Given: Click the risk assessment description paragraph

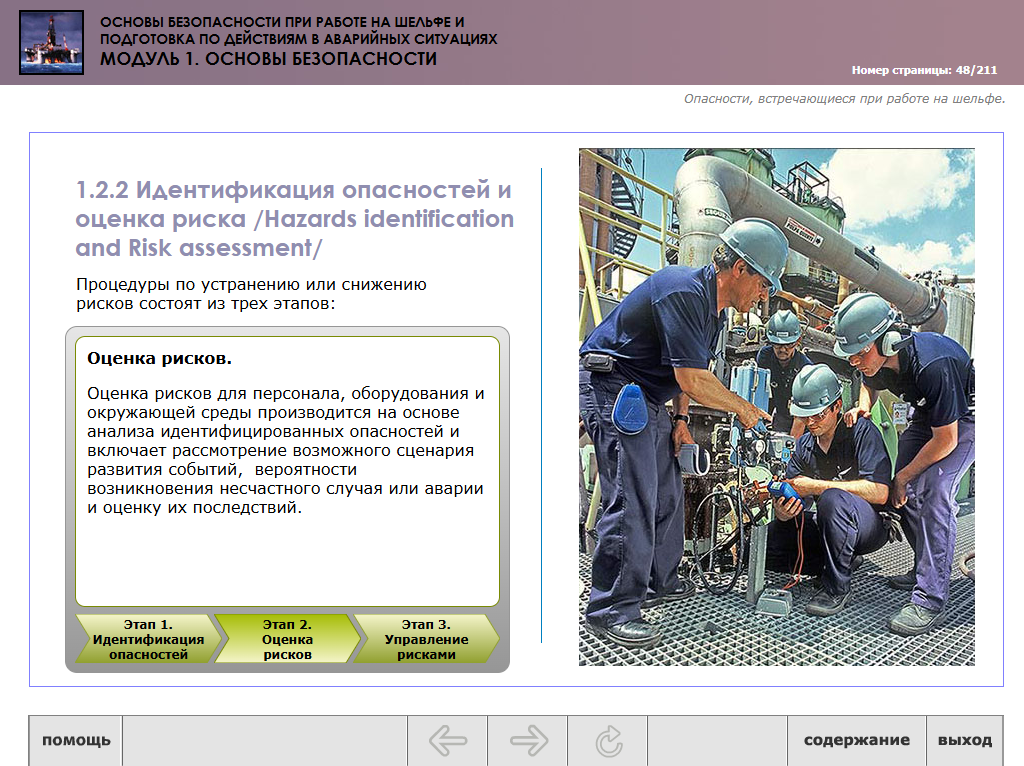Looking at the screenshot, I should coord(286,450).
